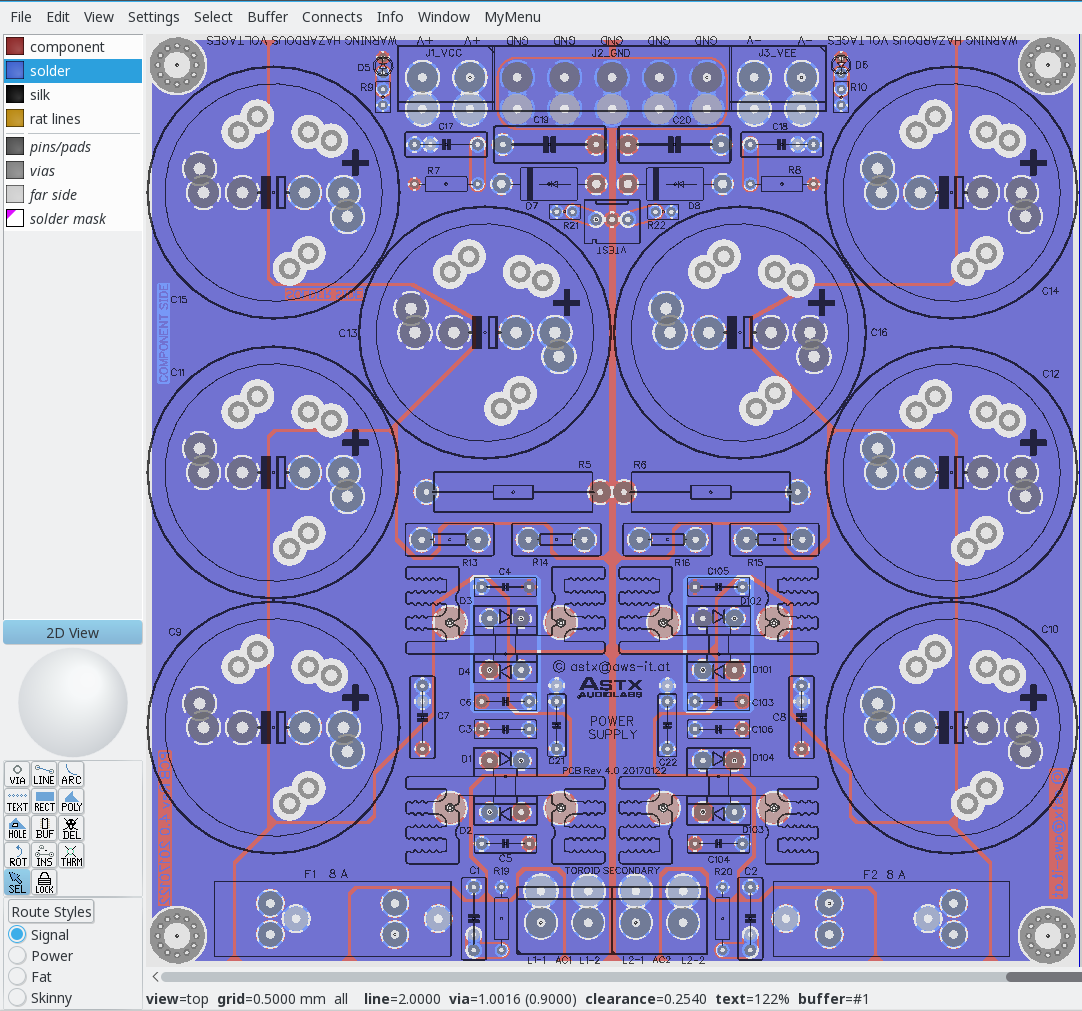The image size is (1082, 1011).
Task: Select the silk layer name
Action: pyautogui.click(x=39, y=95)
